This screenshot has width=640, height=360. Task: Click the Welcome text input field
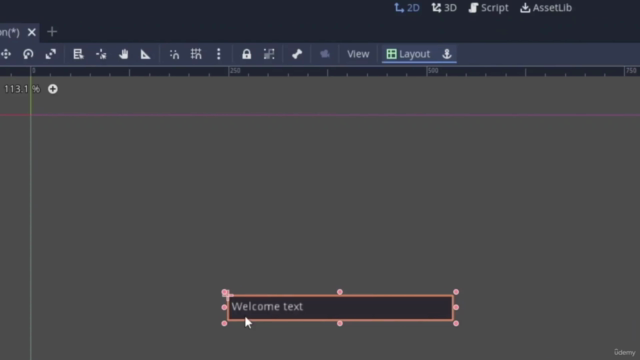click(340, 307)
